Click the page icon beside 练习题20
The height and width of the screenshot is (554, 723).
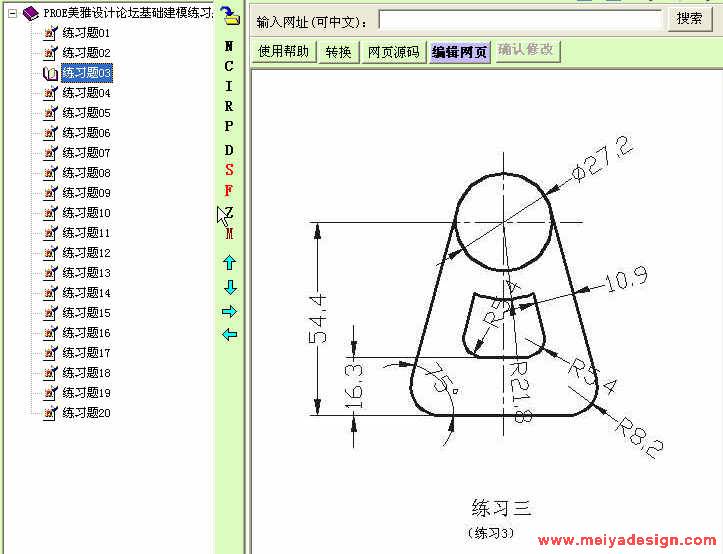point(50,413)
